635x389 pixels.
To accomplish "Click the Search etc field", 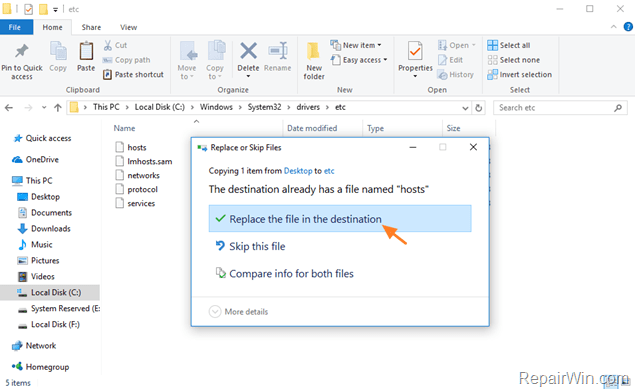I will [560, 108].
